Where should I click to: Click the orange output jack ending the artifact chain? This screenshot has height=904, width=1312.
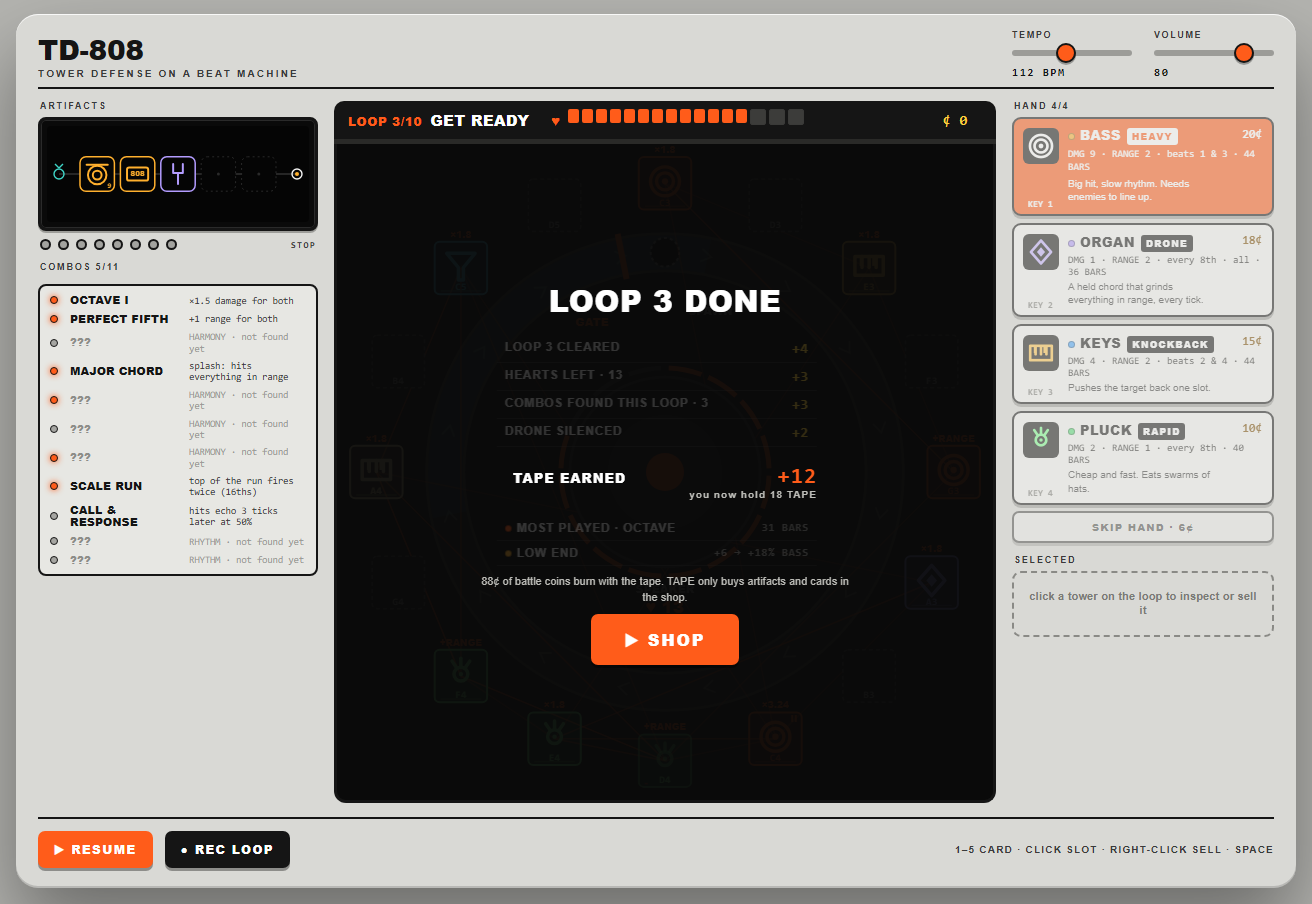[x=297, y=174]
